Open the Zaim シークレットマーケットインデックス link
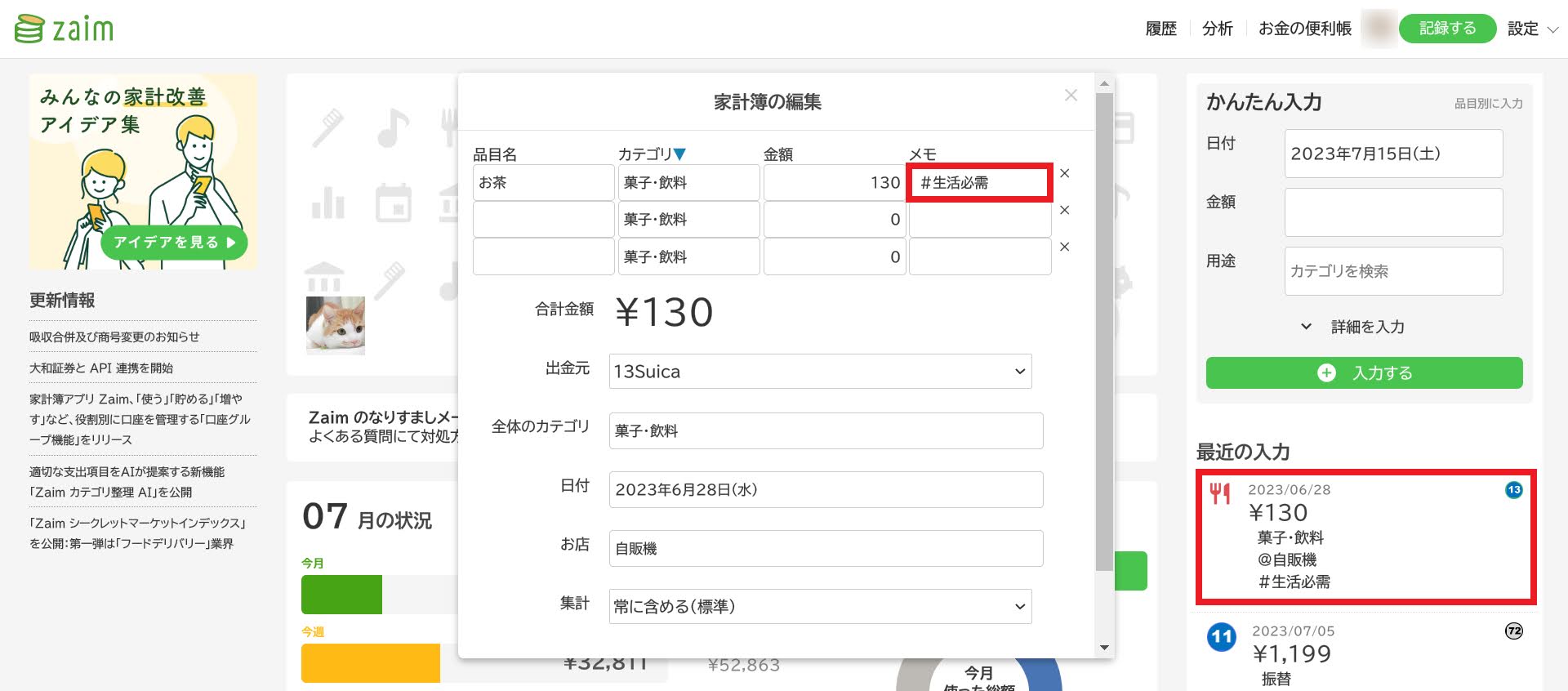Viewport: 1568px width, 691px height. click(x=138, y=533)
